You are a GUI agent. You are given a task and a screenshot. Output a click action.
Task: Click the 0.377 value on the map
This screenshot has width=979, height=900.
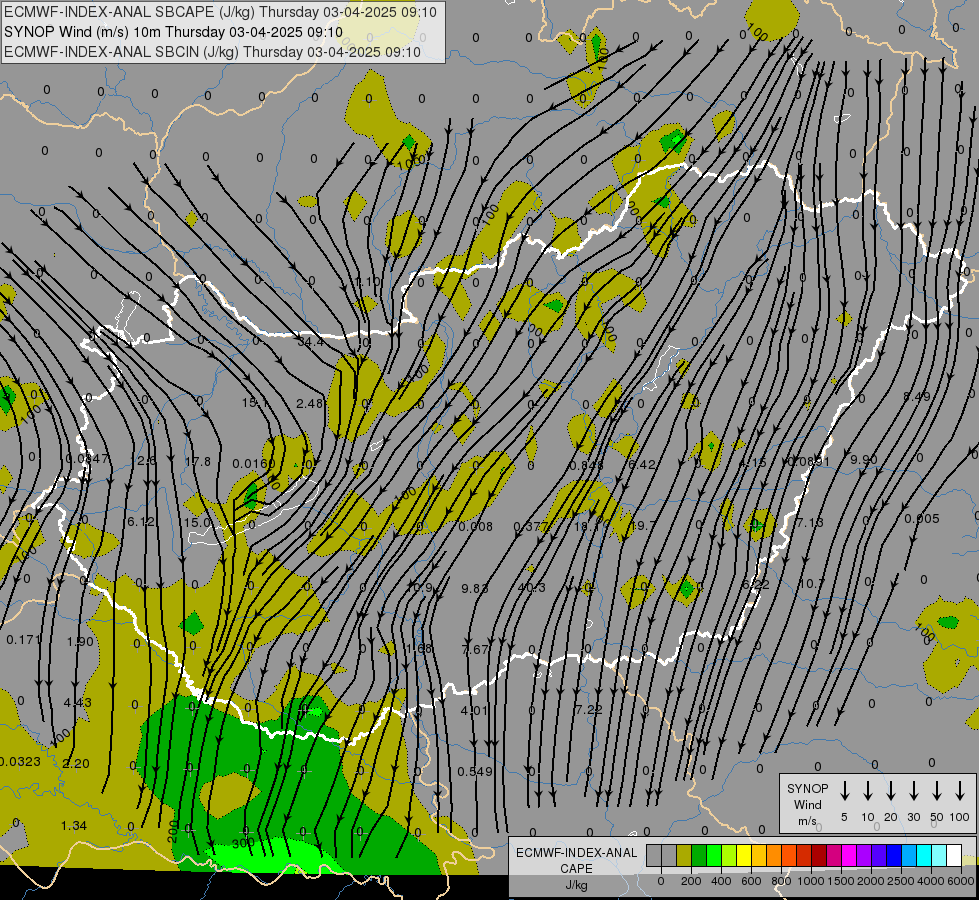point(531,527)
